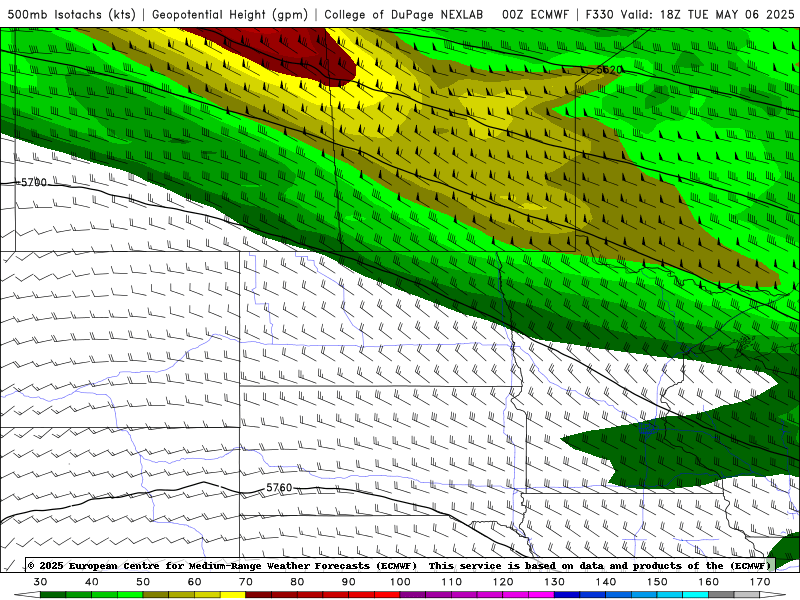The height and width of the screenshot is (600, 800).
Task: Click the 'College of DuPage NEXLAB' label
Action: point(404,14)
